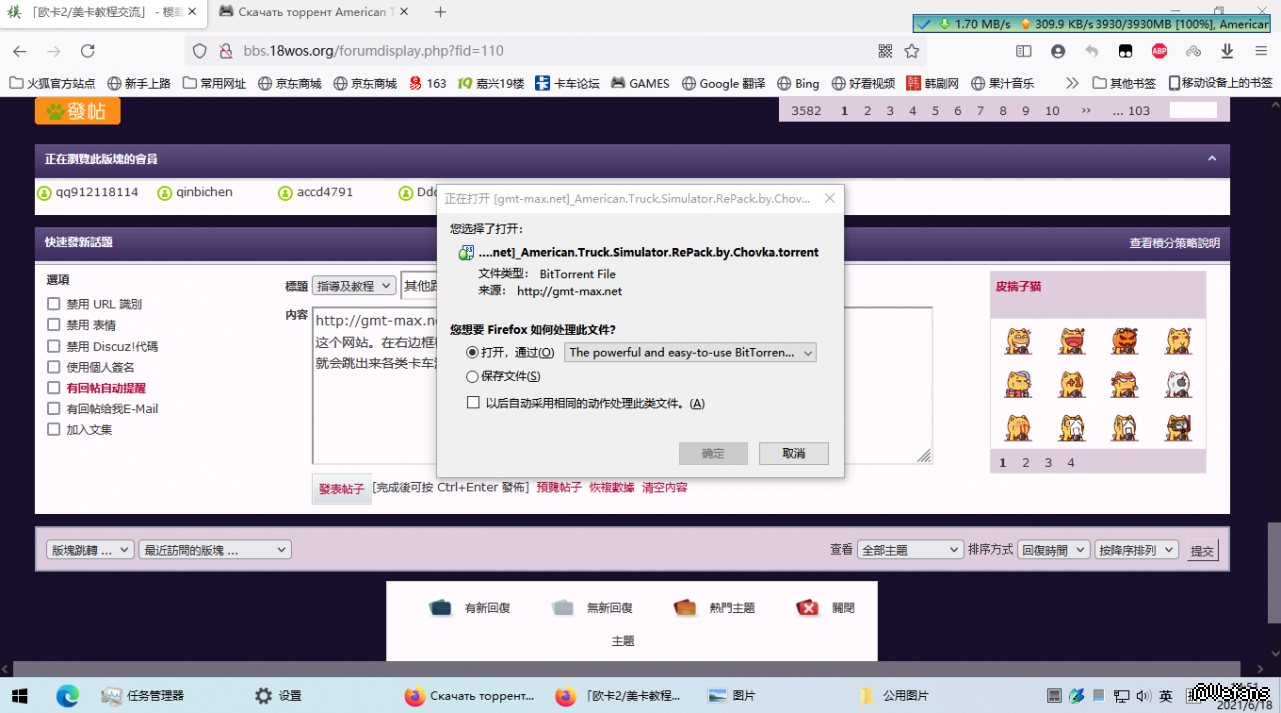Open Microsoft Edge from the taskbar
Viewport: 1281px width, 713px height.
point(68,696)
